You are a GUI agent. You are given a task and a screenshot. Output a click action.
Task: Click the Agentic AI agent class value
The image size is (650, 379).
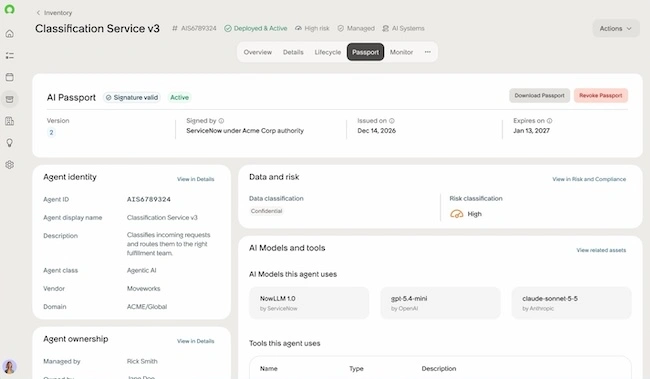coord(141,270)
